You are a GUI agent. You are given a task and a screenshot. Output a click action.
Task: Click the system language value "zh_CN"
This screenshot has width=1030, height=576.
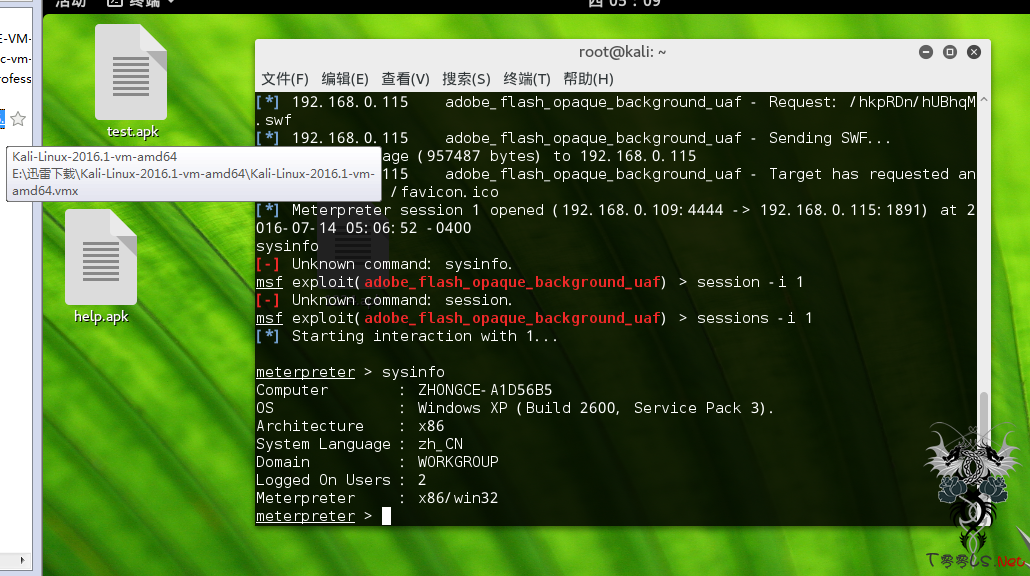(440, 445)
